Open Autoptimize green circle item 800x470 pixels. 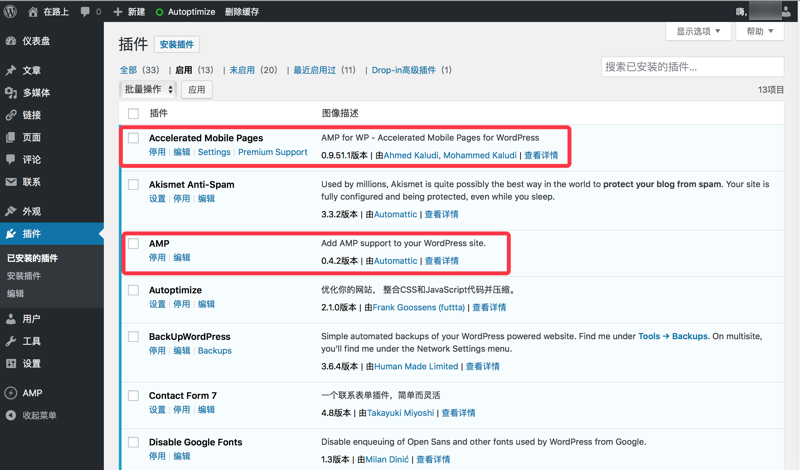click(x=159, y=12)
